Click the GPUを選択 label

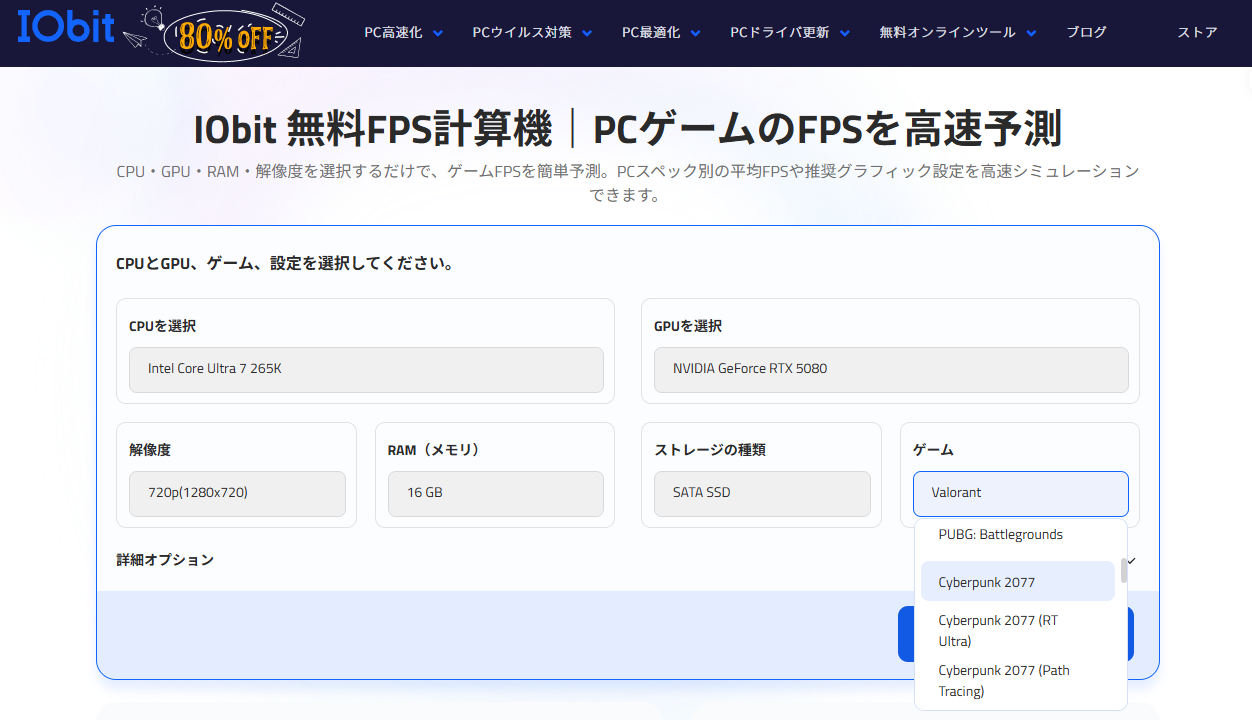click(688, 326)
